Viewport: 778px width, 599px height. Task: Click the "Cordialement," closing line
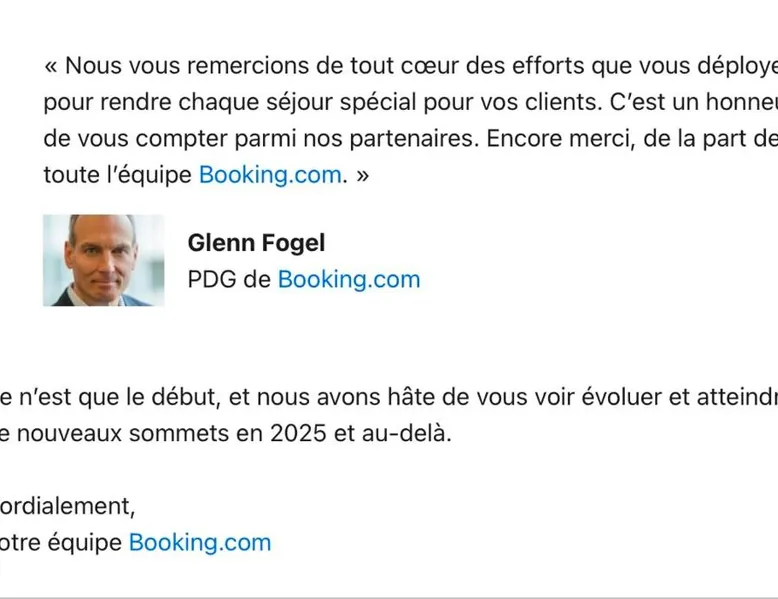67,507
